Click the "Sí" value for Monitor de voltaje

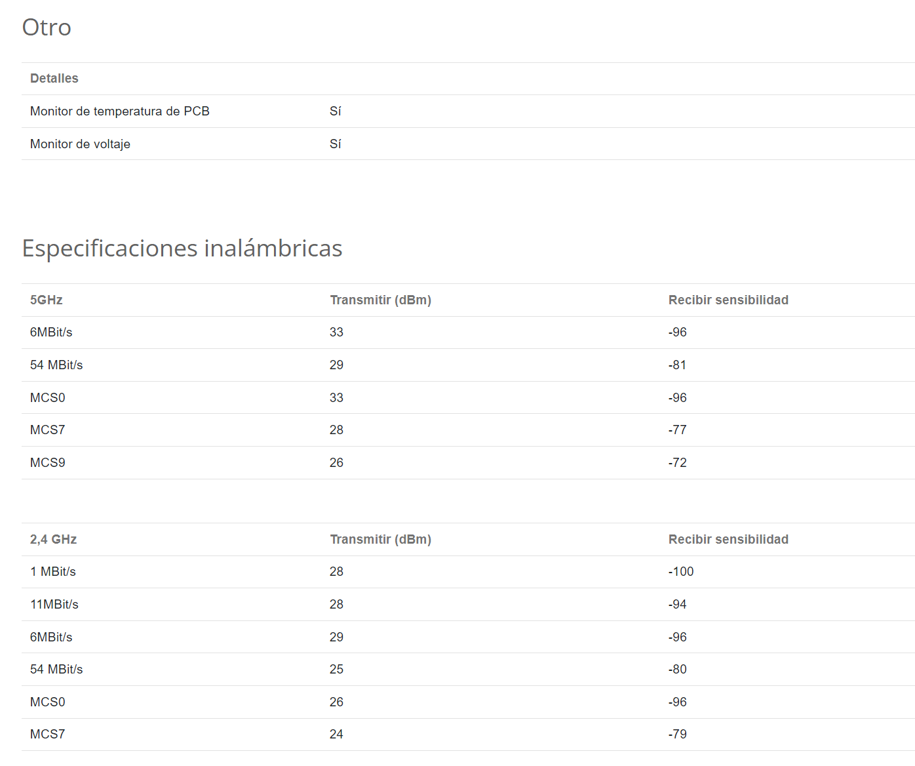click(x=335, y=144)
